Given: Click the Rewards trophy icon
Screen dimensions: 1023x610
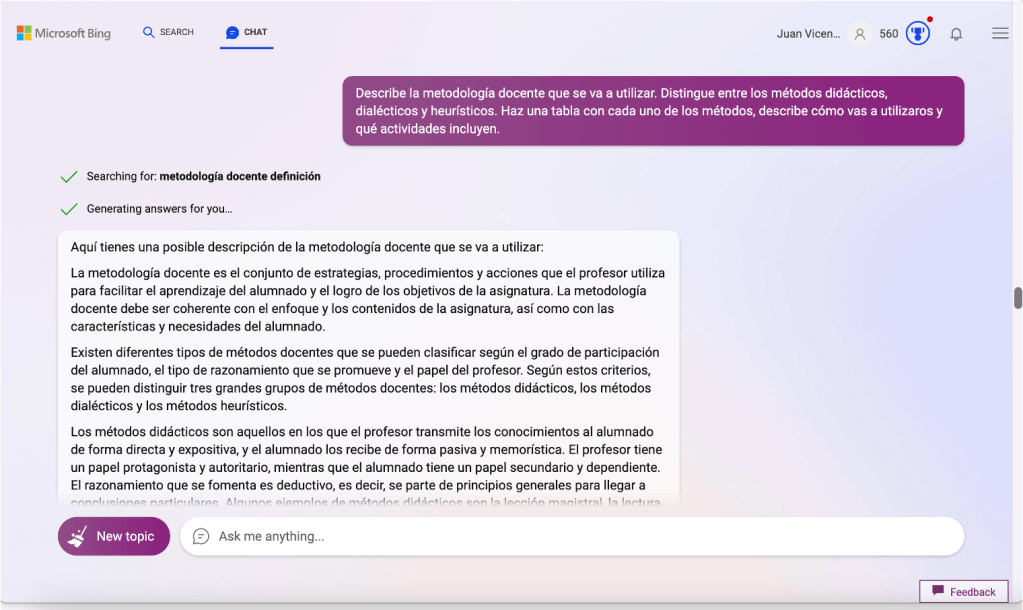Looking at the screenshot, I should coord(917,34).
